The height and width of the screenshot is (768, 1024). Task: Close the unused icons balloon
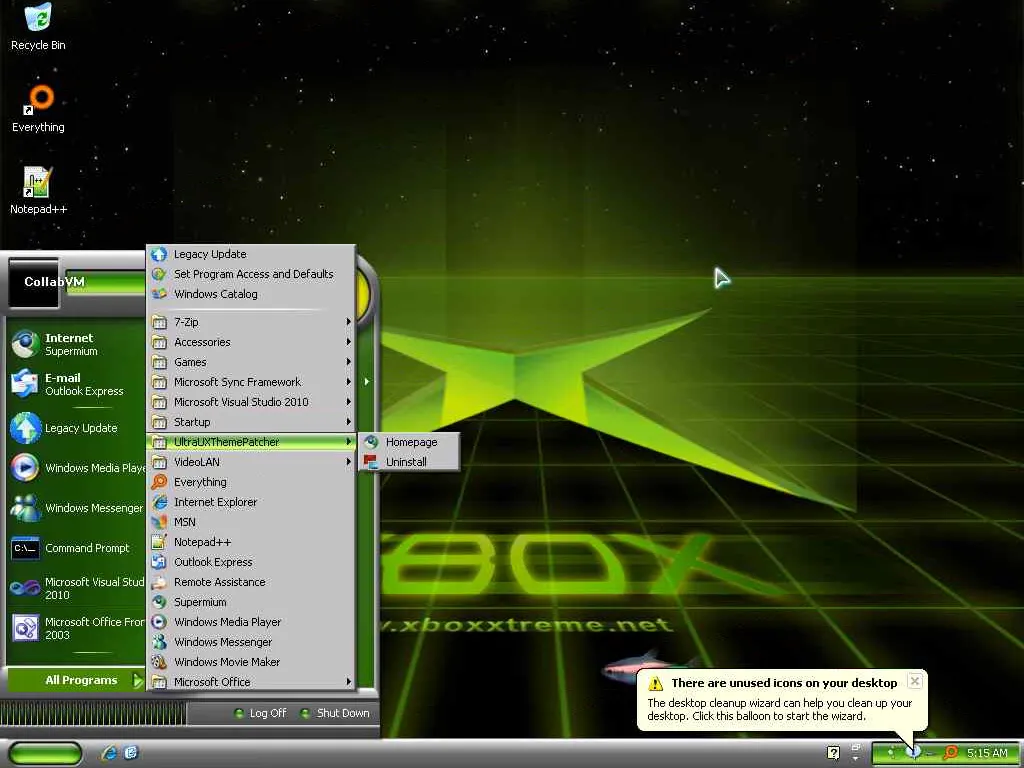click(915, 681)
